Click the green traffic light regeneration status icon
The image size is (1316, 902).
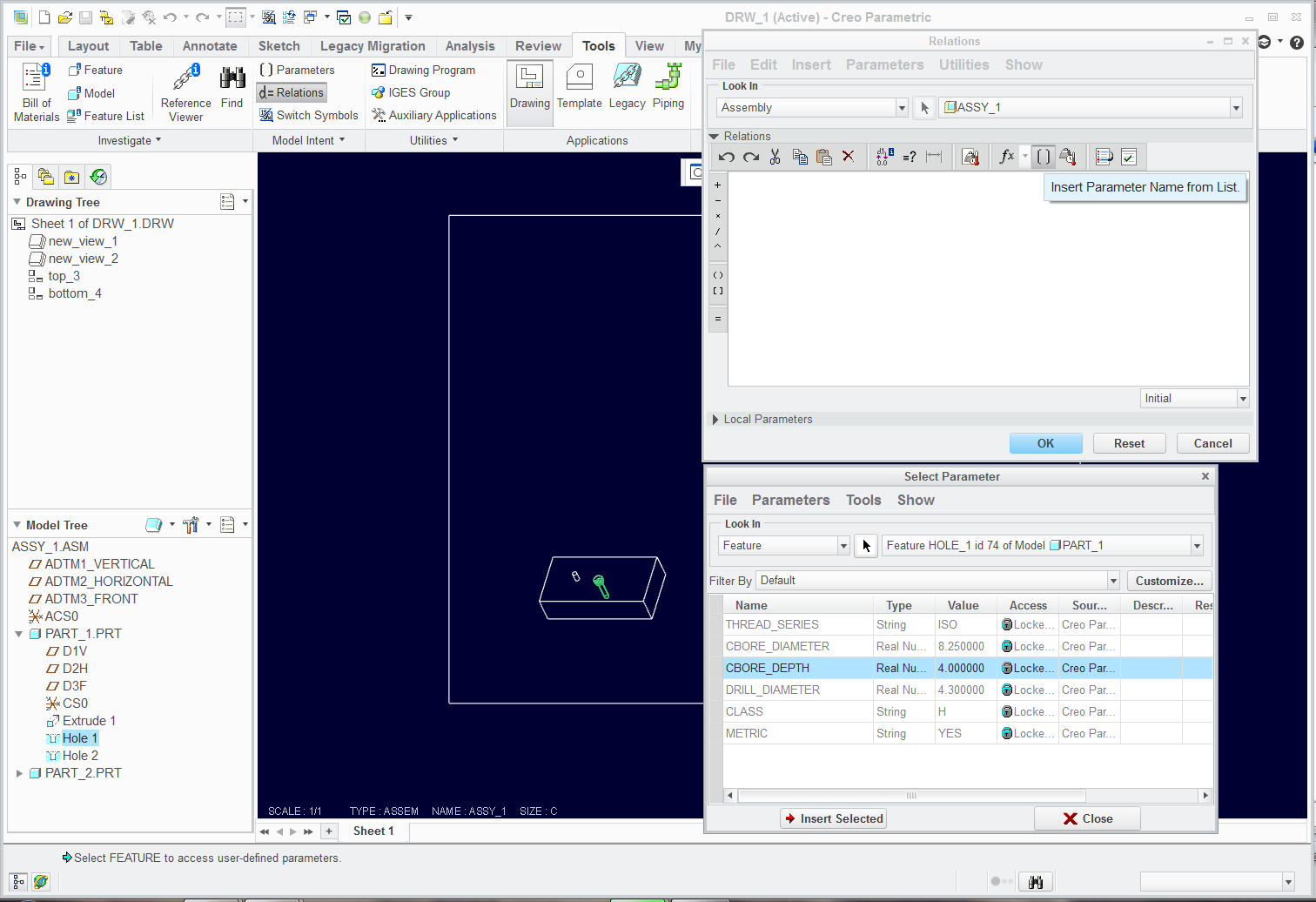click(x=365, y=17)
